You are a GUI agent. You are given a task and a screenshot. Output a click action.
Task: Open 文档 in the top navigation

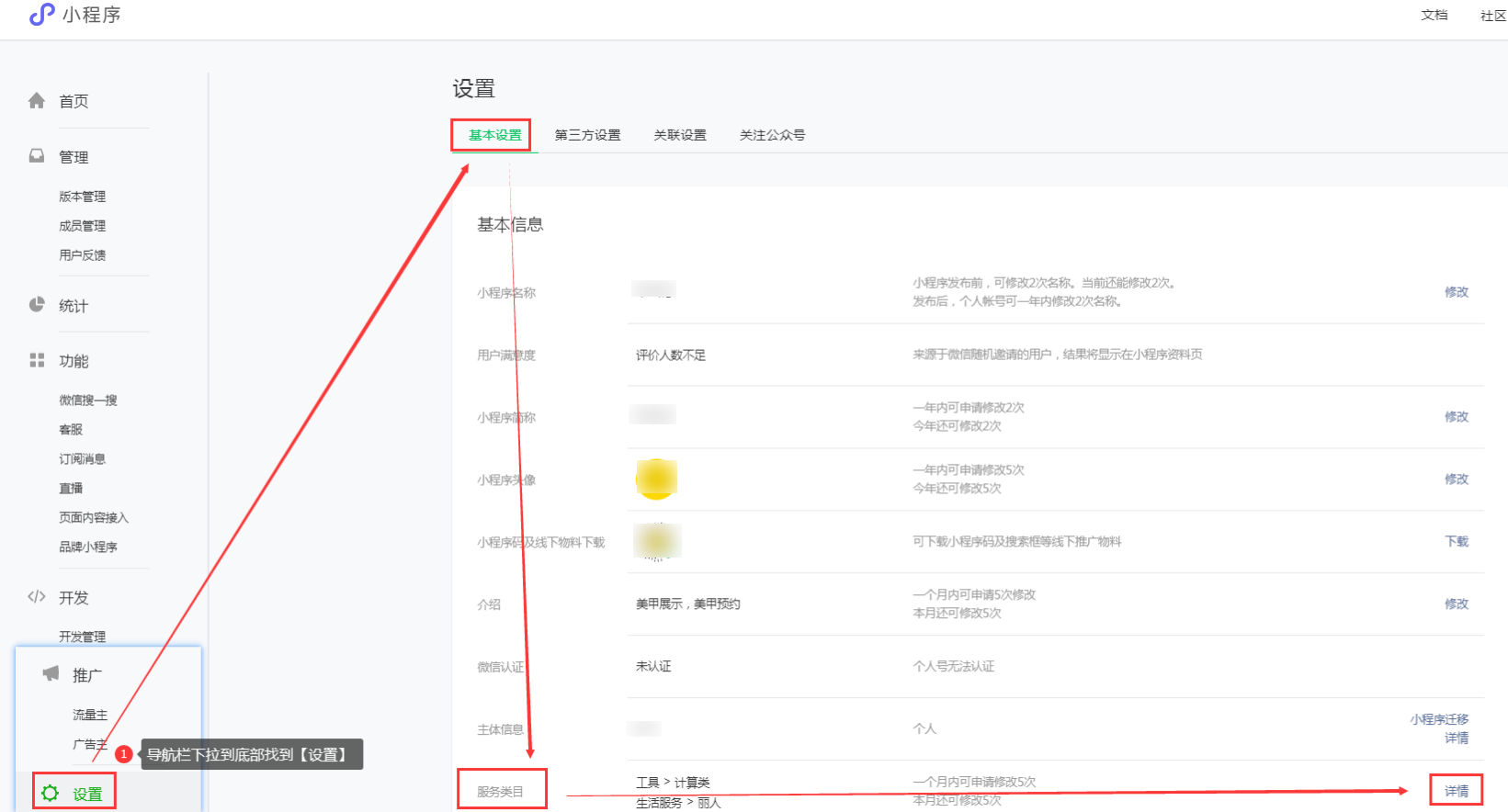point(1434,15)
